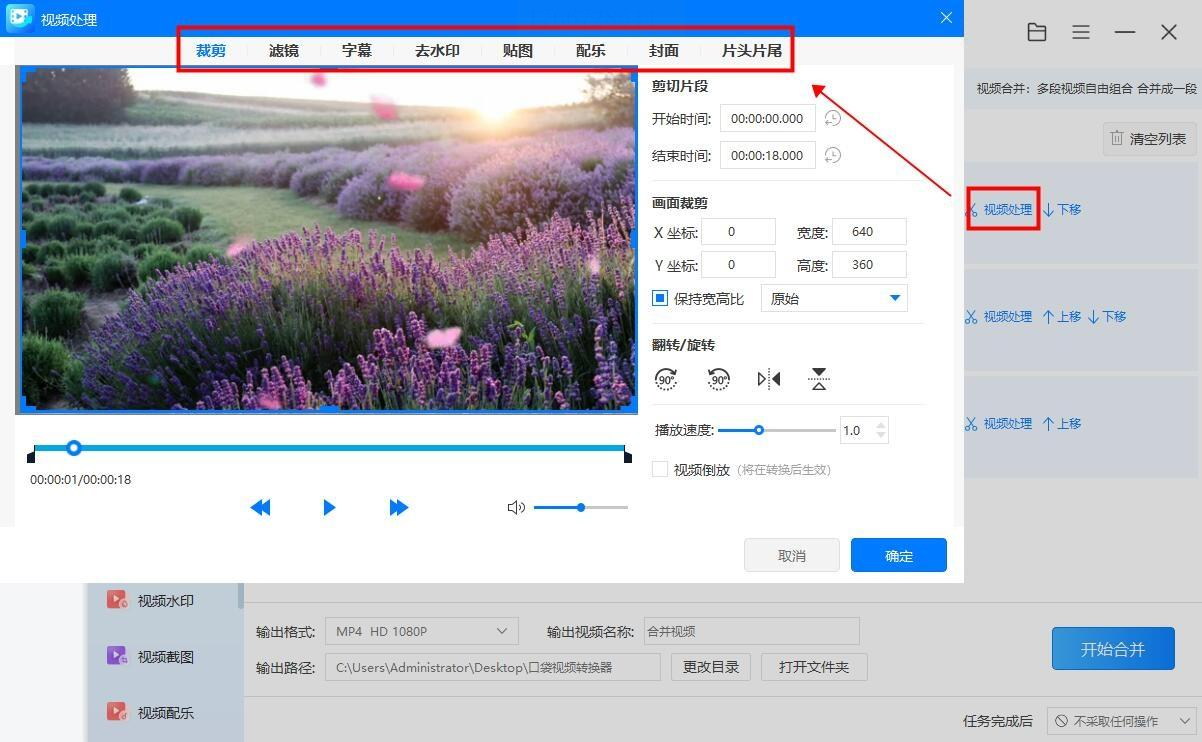Open the 任务完成后 action dropdown

(x=1121, y=721)
